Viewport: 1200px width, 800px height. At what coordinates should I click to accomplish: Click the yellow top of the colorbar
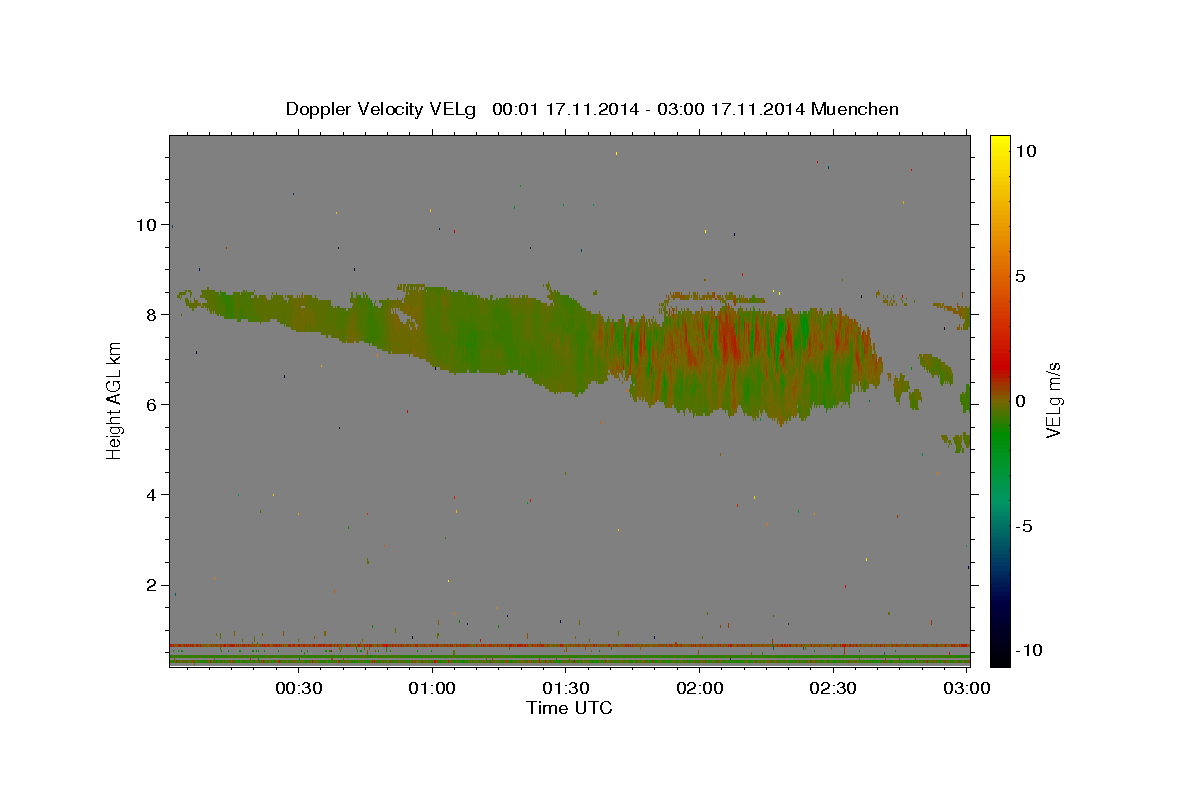pyautogui.click(x=1000, y=145)
